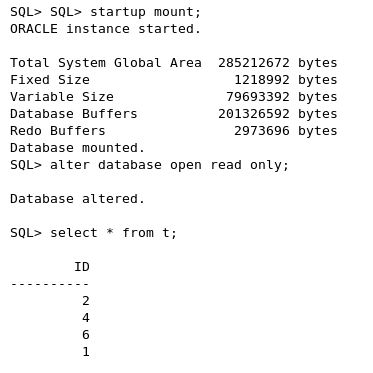373x373 pixels.
Task: Click result row with value 2
Action: click(86, 301)
